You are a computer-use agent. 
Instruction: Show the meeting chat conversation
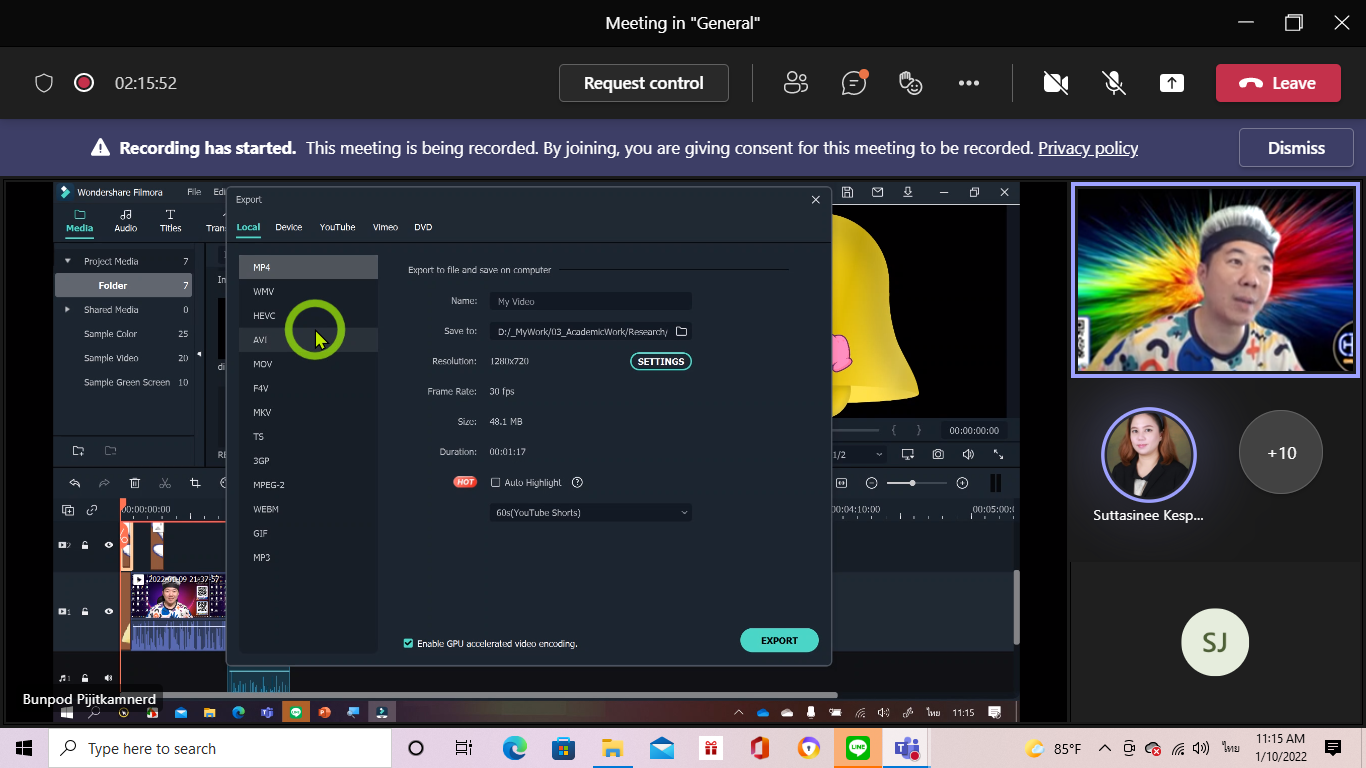854,83
